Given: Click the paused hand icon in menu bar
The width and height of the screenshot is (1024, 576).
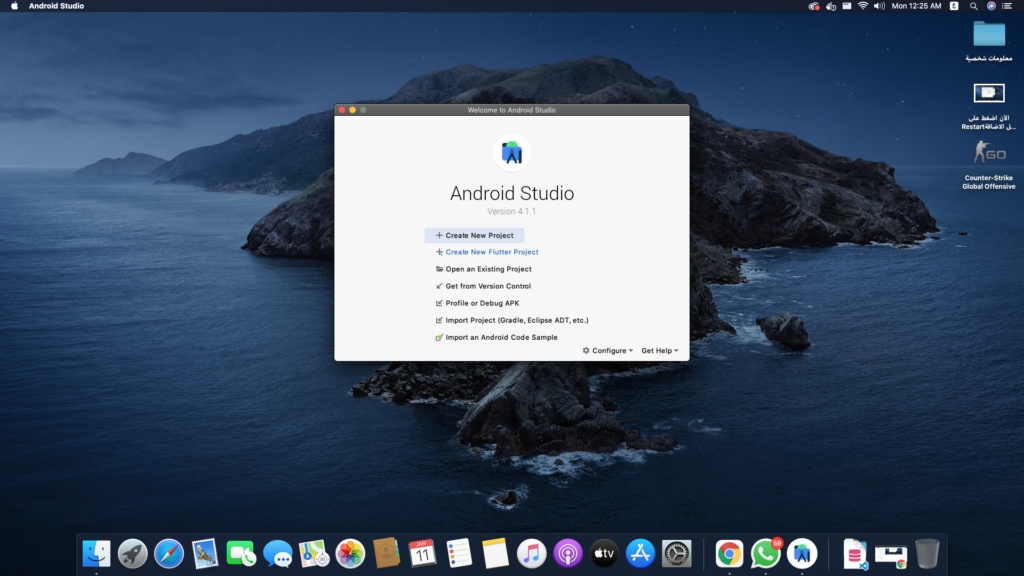Looking at the screenshot, I should coord(831,6).
